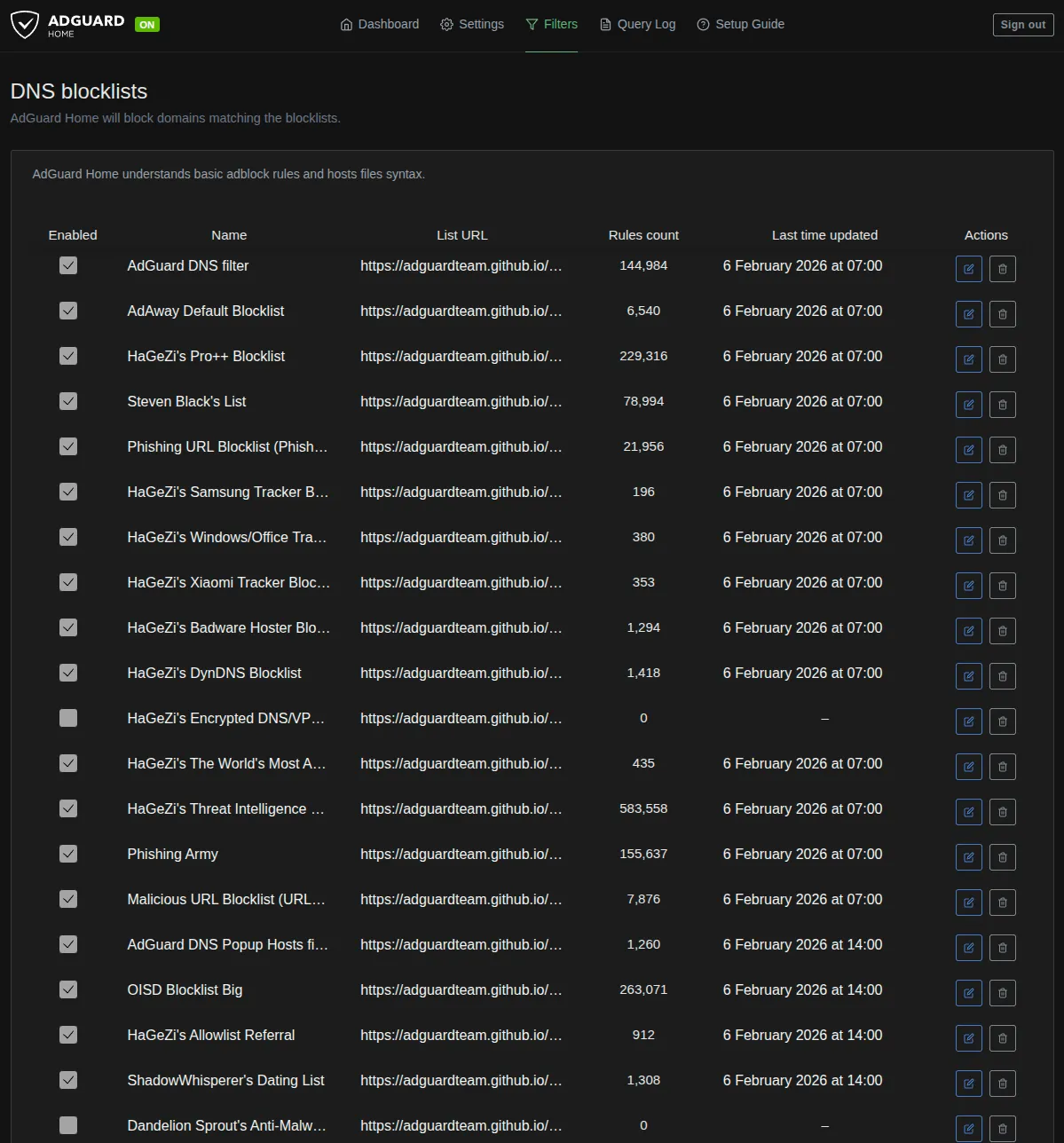Click the AdGuard Home shield logo
The image size is (1064, 1143).
pyautogui.click(x=26, y=24)
